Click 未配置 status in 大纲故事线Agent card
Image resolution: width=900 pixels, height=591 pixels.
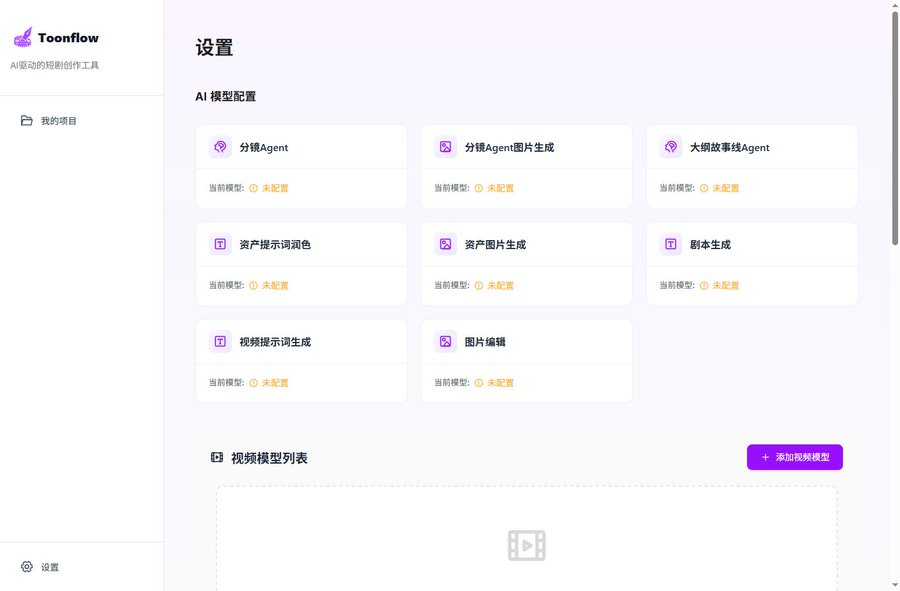click(x=726, y=188)
